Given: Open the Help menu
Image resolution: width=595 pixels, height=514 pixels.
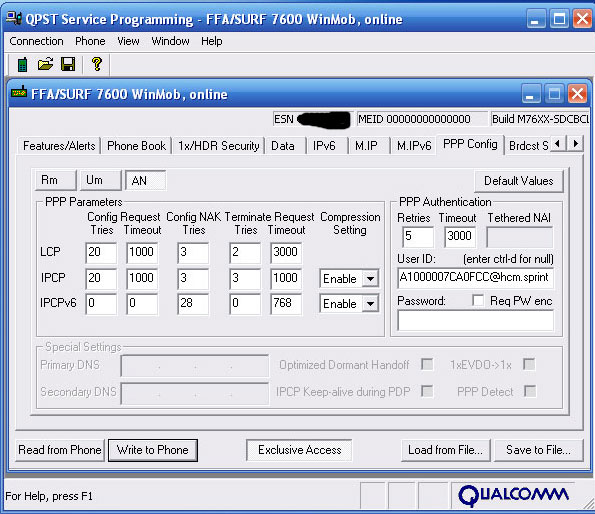Looking at the screenshot, I should tap(212, 41).
